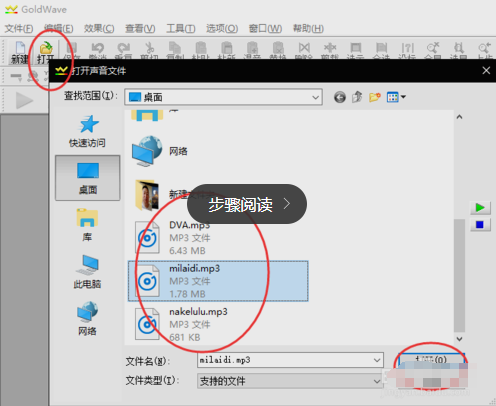Click the Select All toolbar icon
The height and width of the screenshot is (406, 496).
[381, 50]
